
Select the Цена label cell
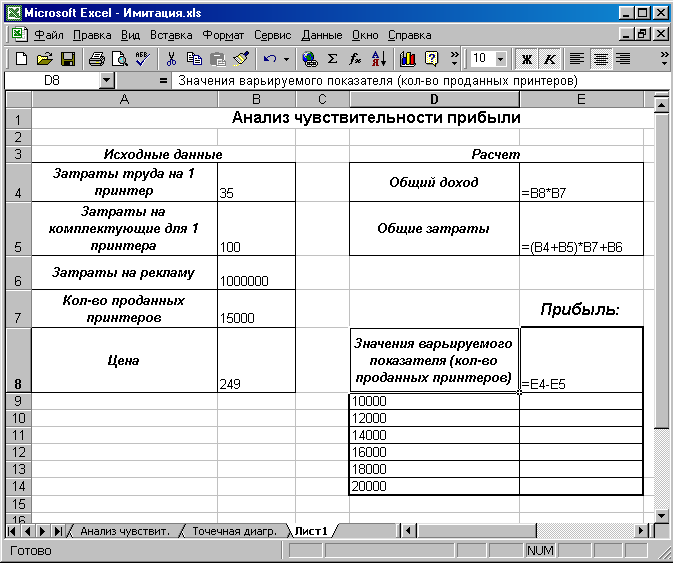124,360
